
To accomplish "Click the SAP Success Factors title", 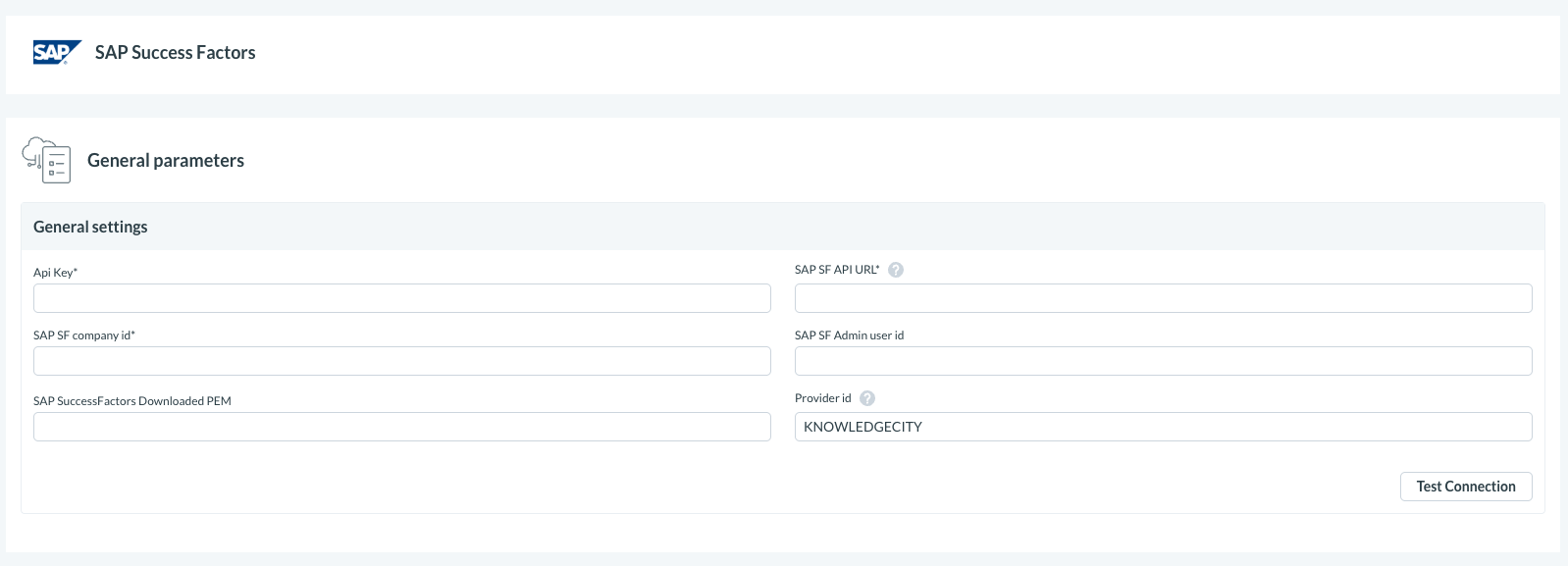I will pyautogui.click(x=176, y=53).
